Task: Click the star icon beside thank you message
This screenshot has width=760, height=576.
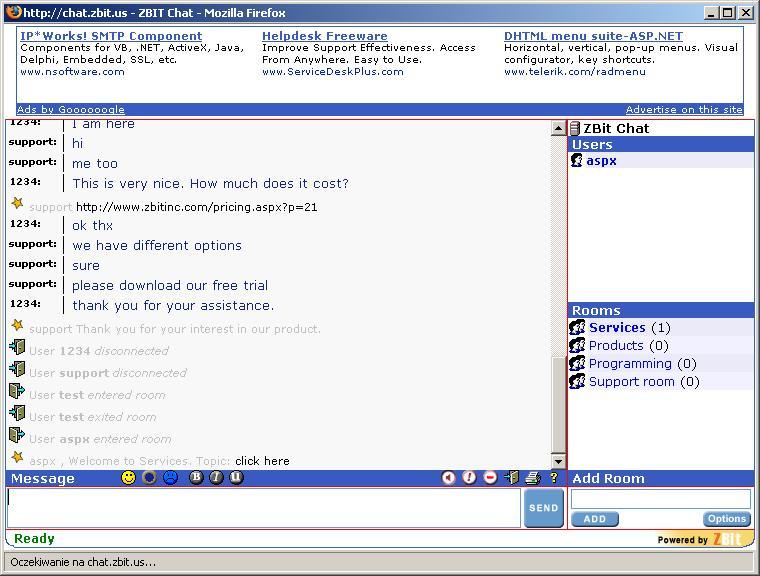Action: coord(17,325)
